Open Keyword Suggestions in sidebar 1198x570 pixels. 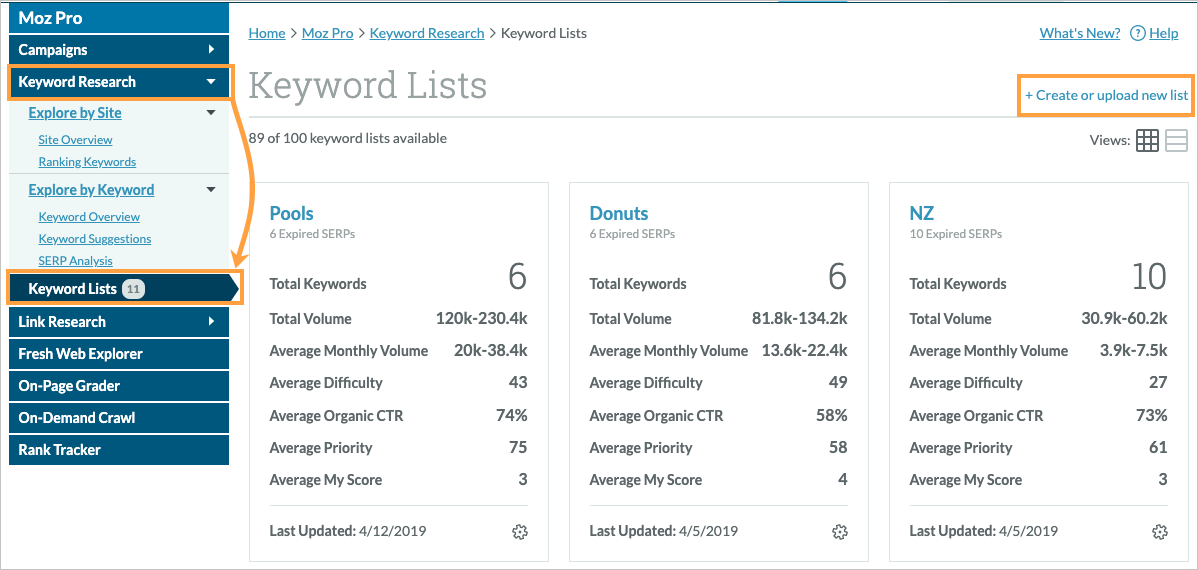95,239
